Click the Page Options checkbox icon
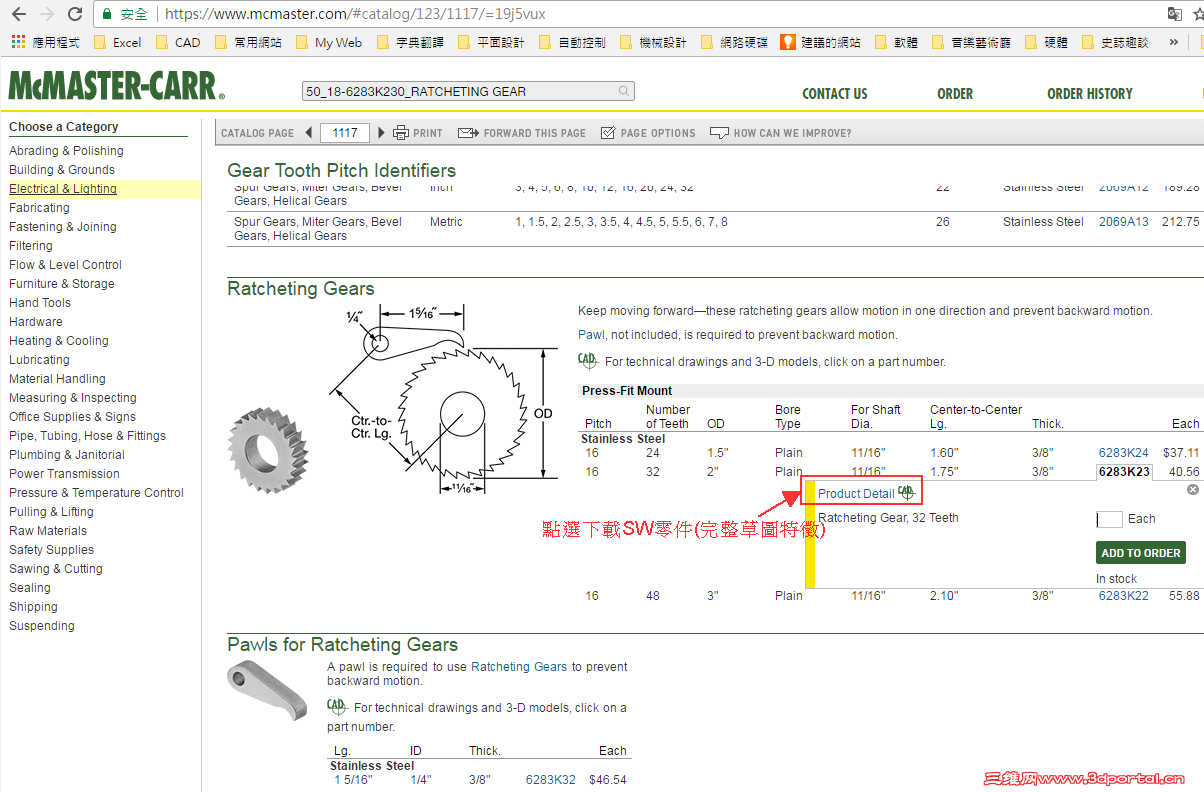1204x792 pixels. pos(608,133)
